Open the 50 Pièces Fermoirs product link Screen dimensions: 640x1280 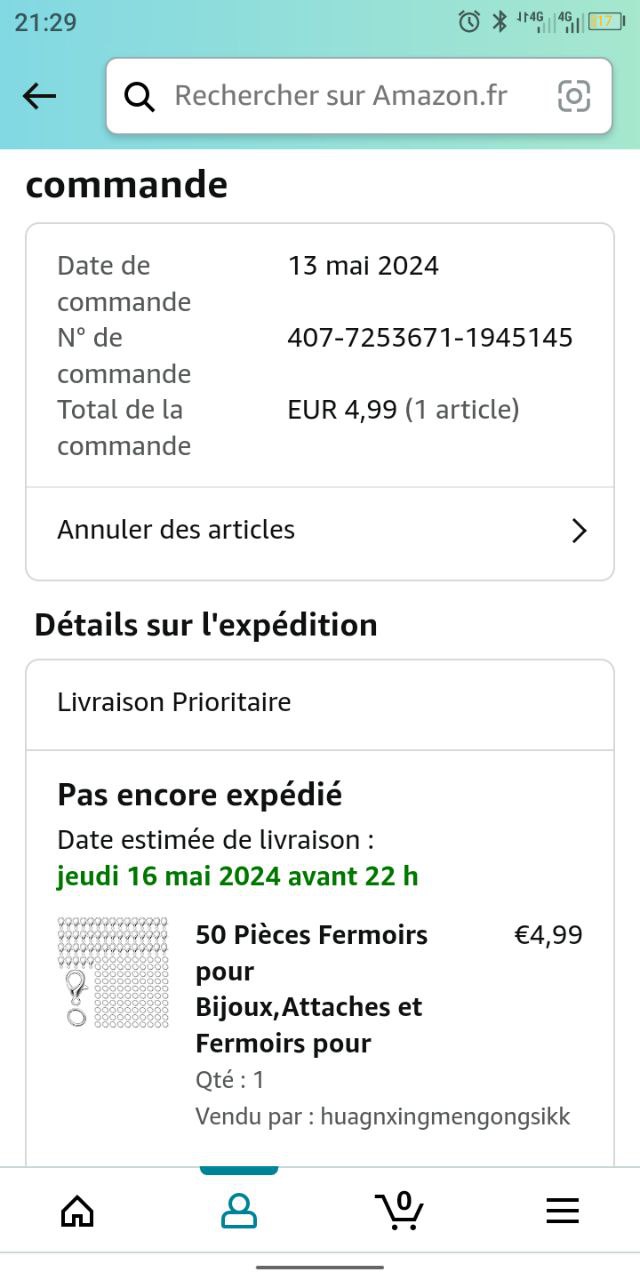(311, 988)
